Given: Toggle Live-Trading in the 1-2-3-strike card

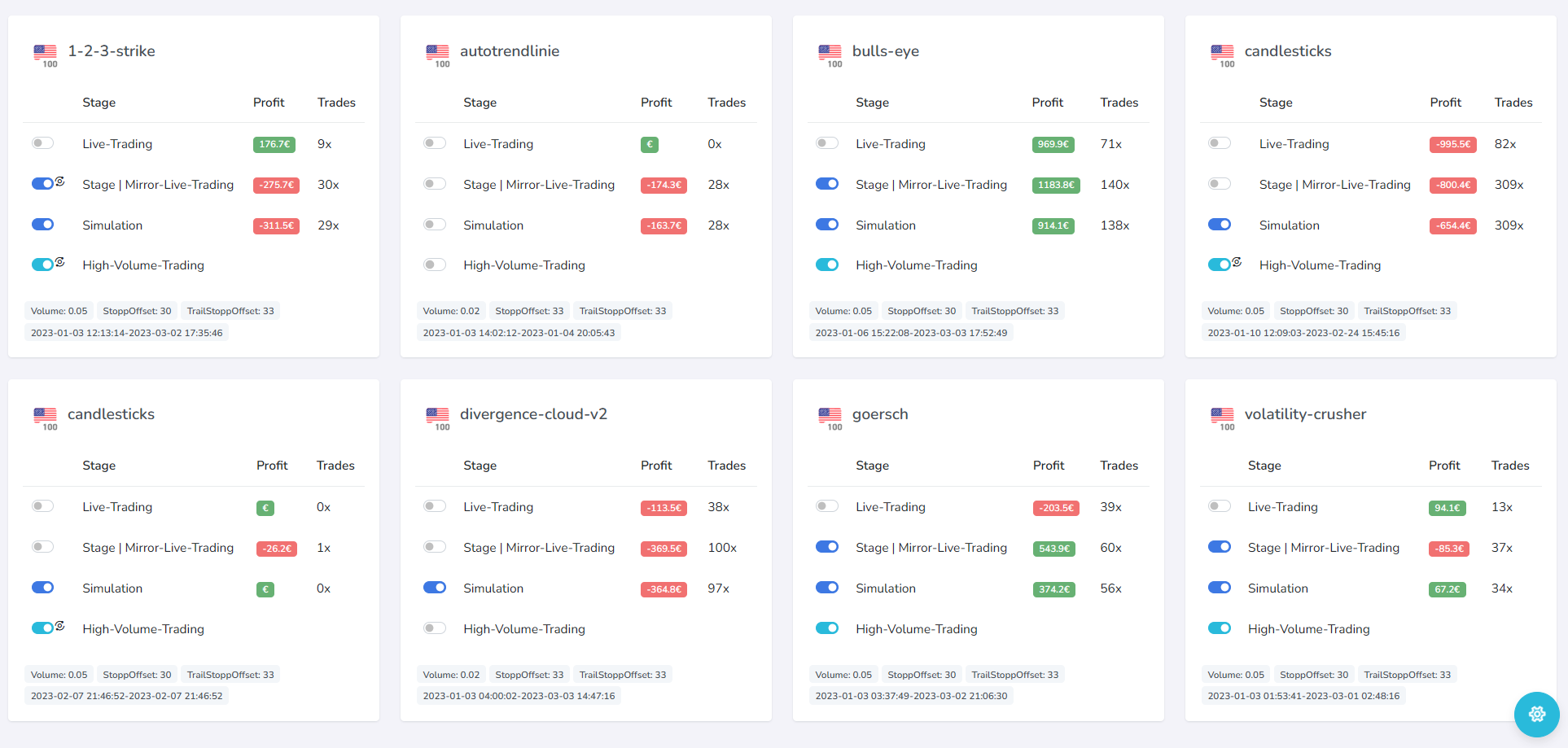Looking at the screenshot, I should [42, 143].
